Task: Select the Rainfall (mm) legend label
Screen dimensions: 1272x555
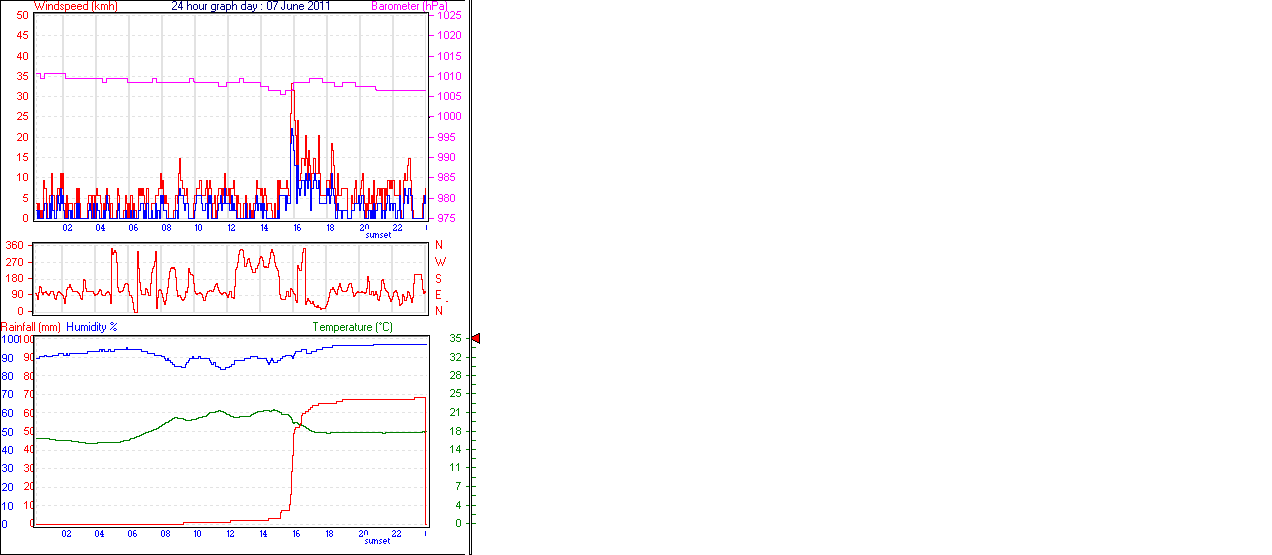Action: [31, 327]
